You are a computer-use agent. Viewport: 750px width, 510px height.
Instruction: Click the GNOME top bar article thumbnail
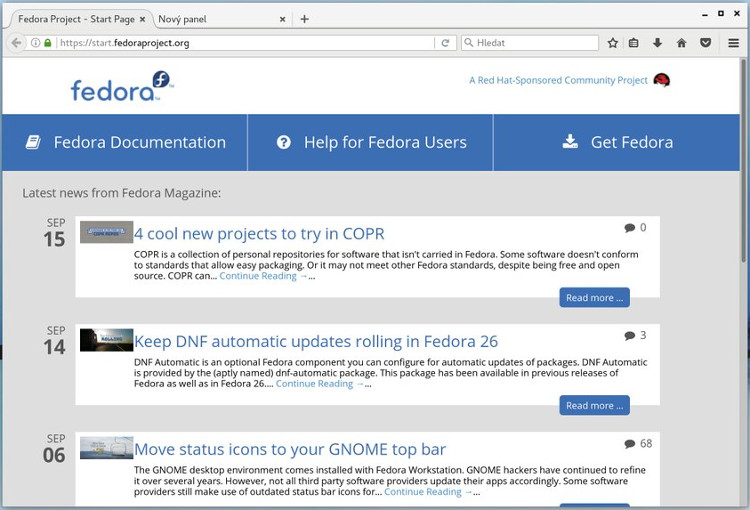tap(106, 448)
